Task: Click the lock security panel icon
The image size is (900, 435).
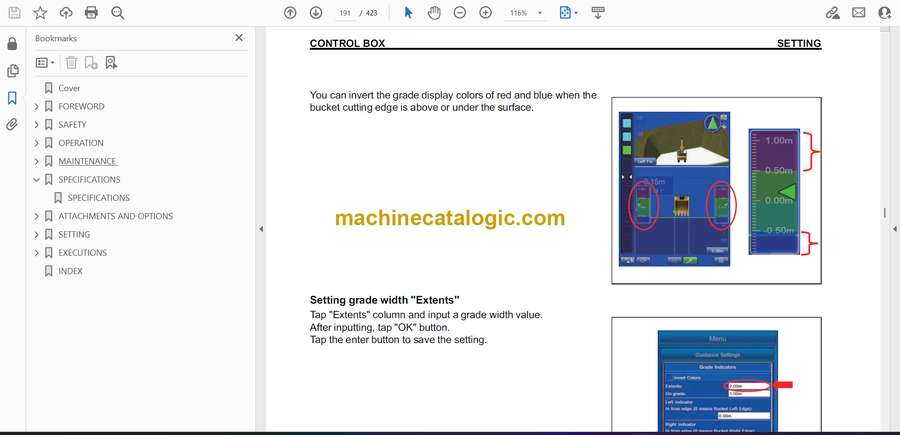Action: click(x=12, y=44)
